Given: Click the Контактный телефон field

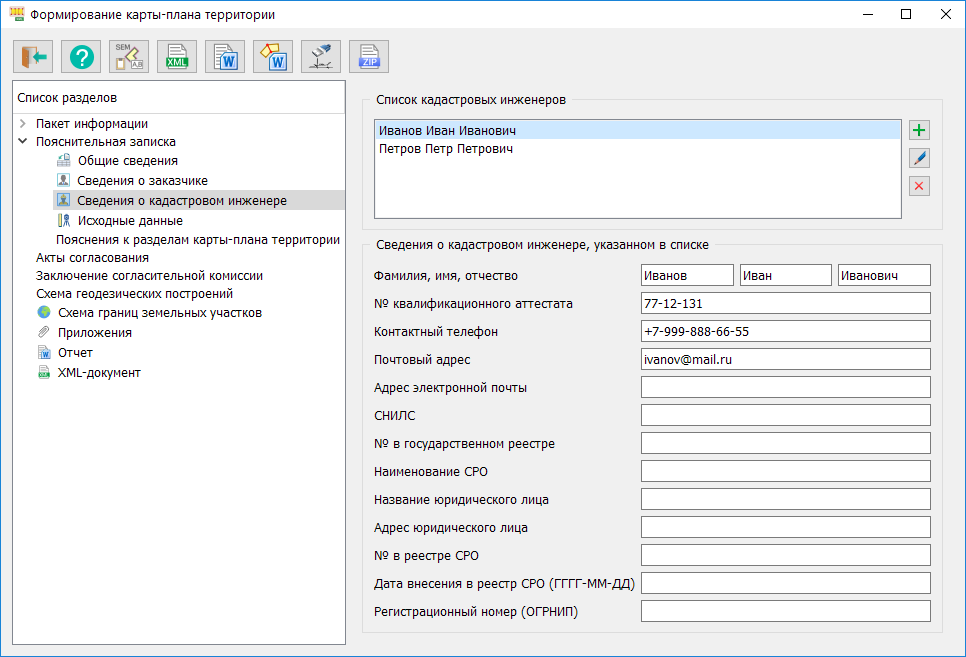Looking at the screenshot, I should (x=785, y=331).
